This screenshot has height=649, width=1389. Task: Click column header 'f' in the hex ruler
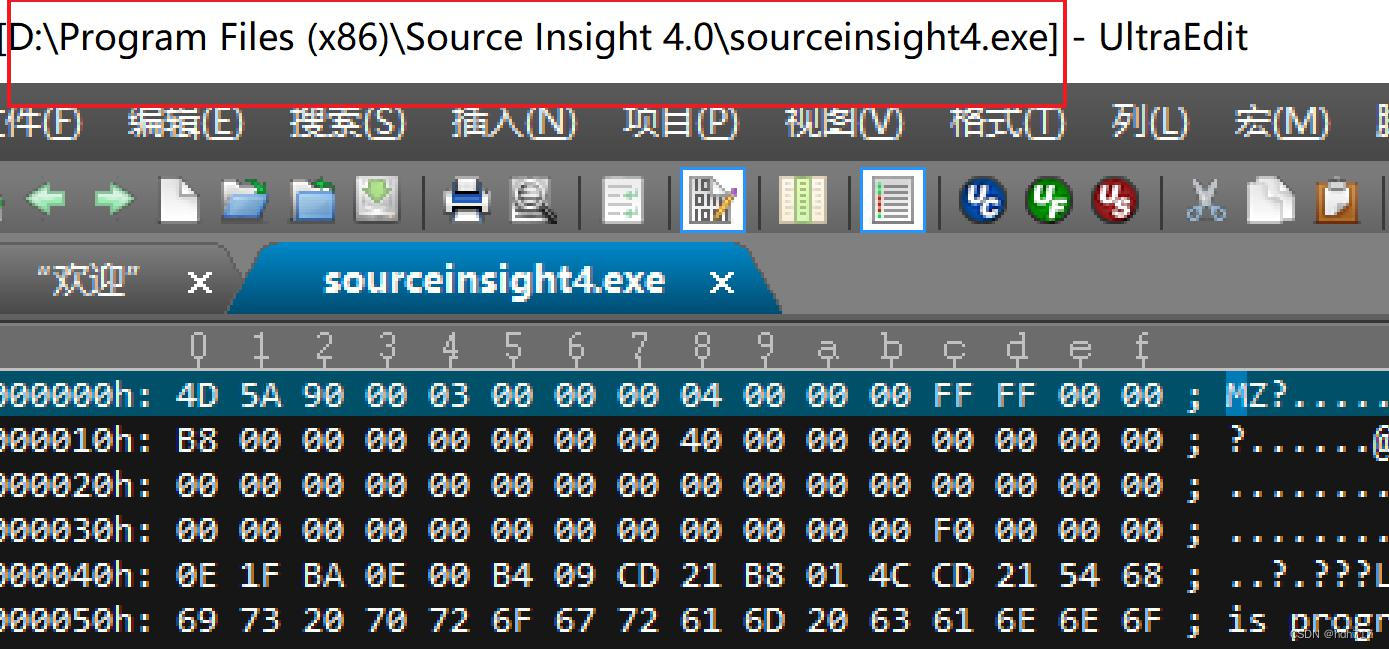pos(1142,348)
